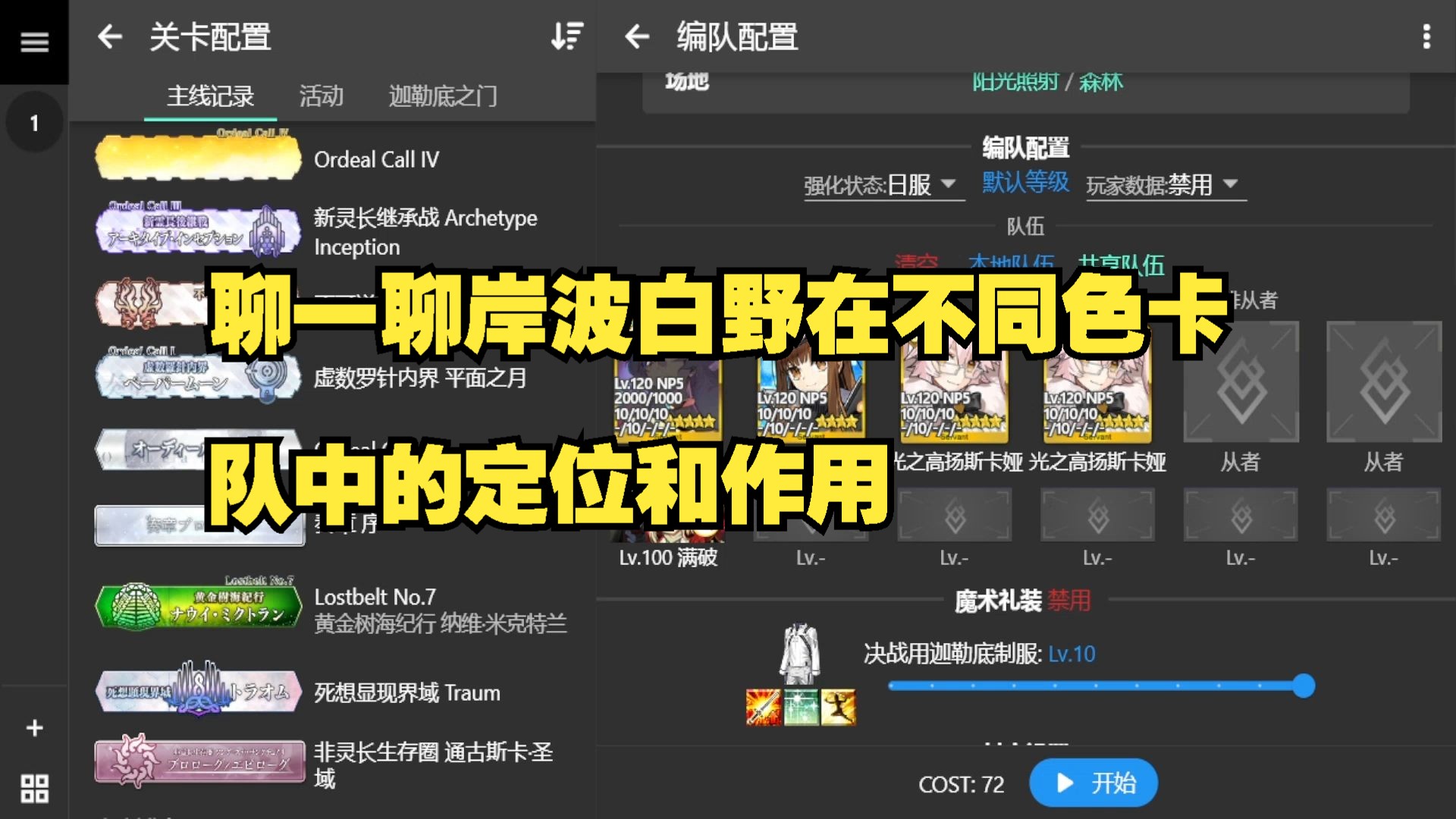Click 决战用迦勒底制服 Lv.10 label
Viewport: 1456px width, 819px height.
tap(979, 654)
